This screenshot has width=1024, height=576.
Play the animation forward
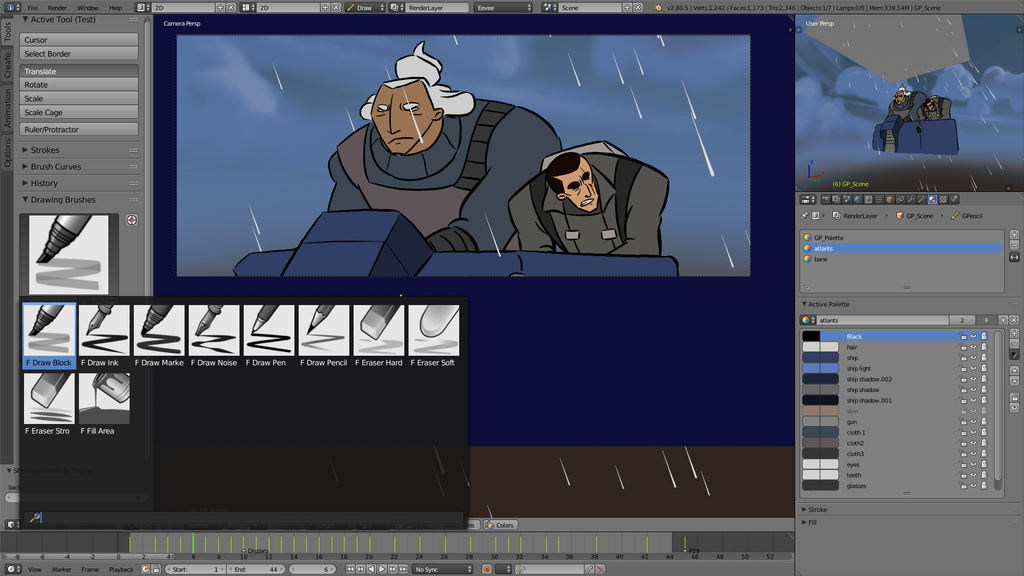[382, 569]
